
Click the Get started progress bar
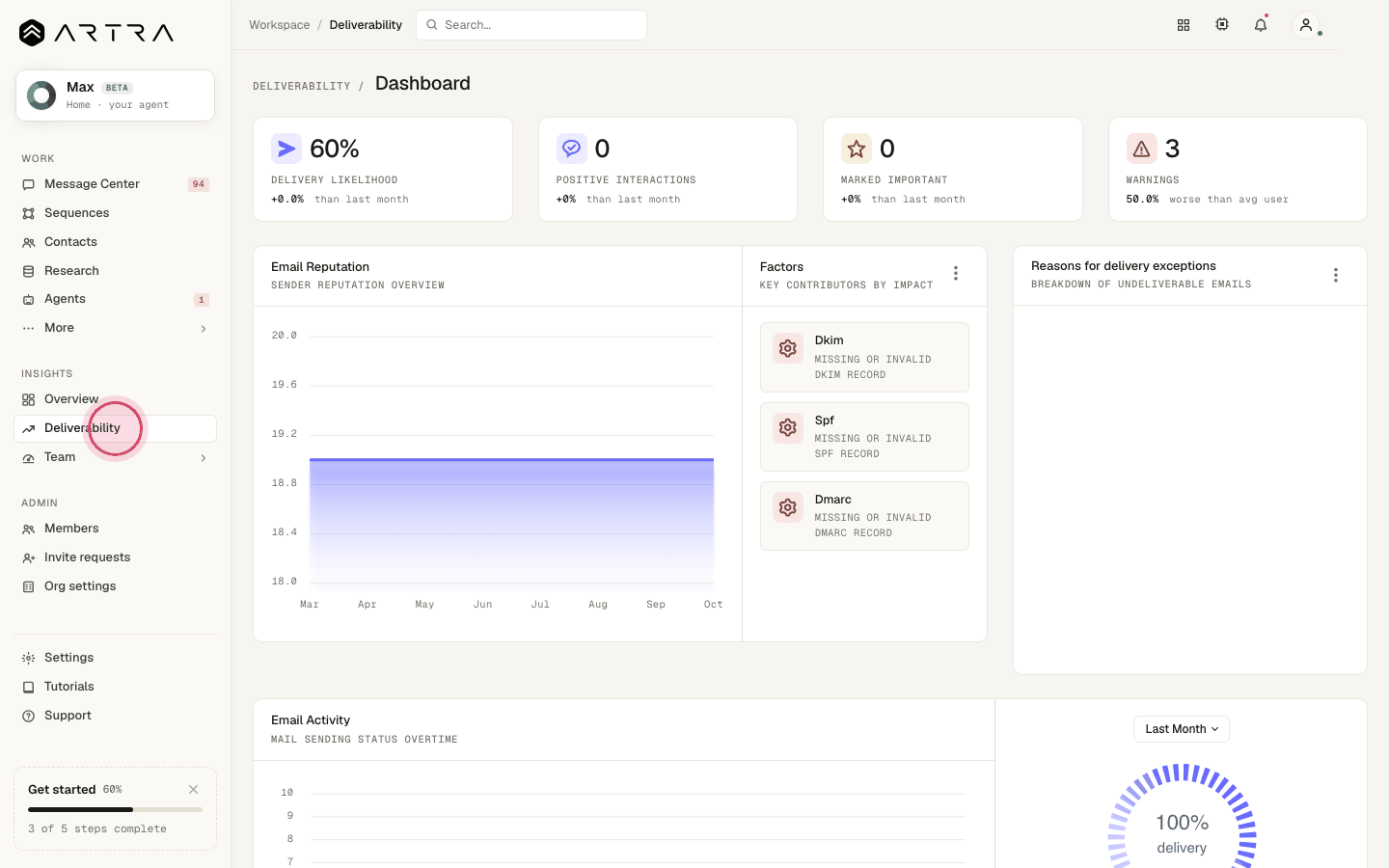116,809
